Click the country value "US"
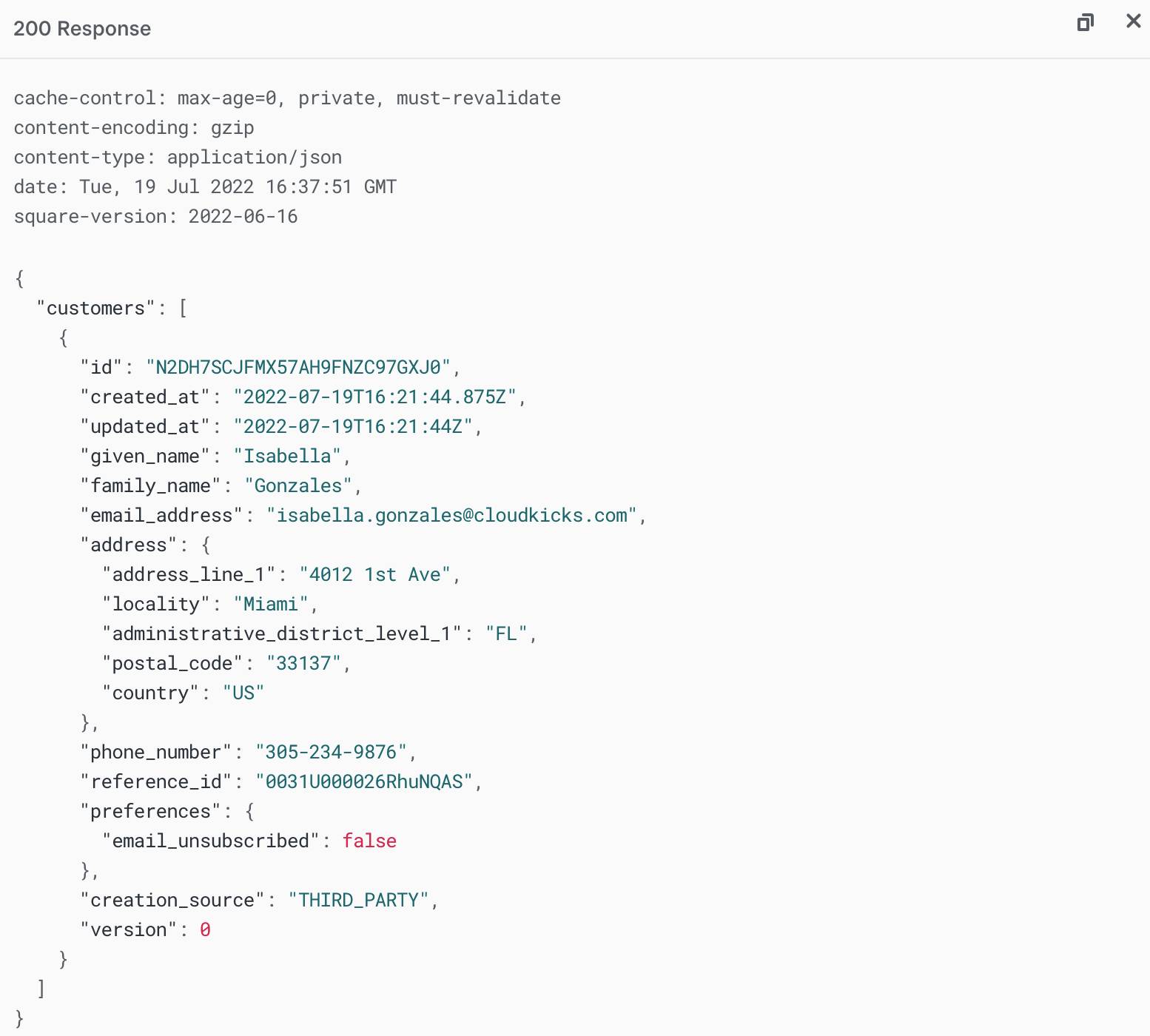Image resolution: width=1150 pixels, height=1036 pixels. (x=243, y=693)
